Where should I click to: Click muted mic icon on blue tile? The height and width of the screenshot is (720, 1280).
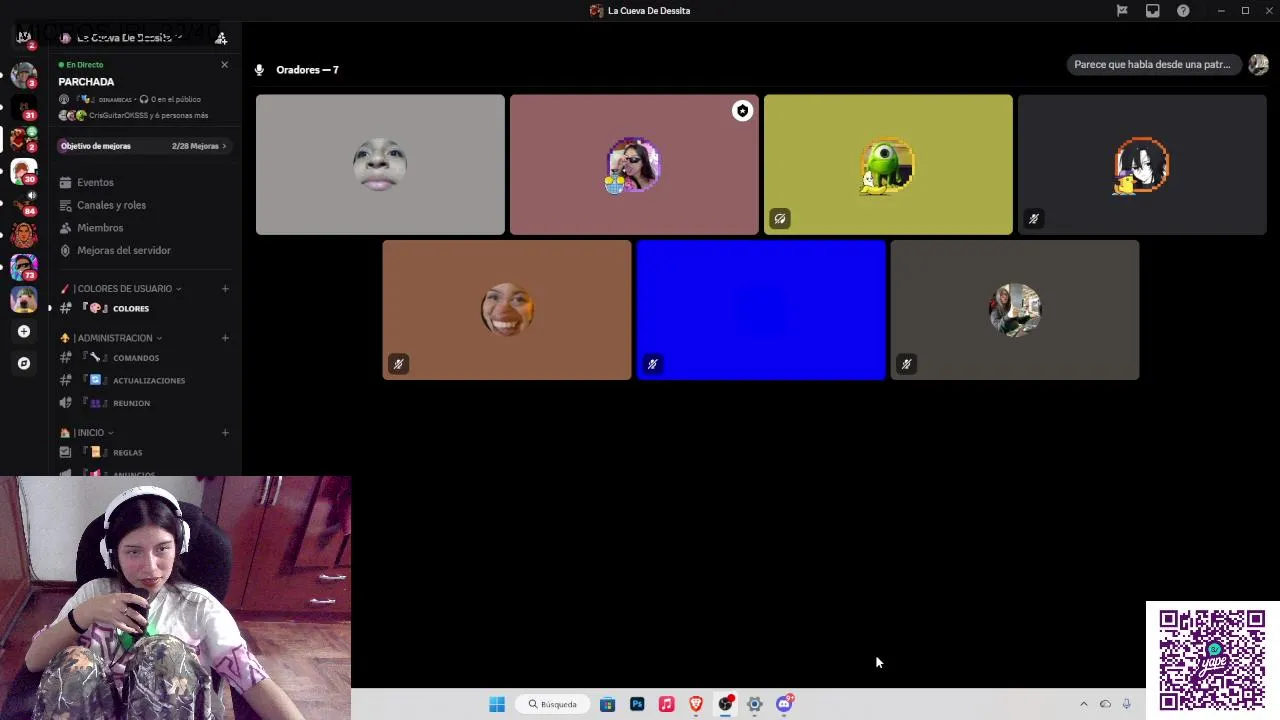[652, 364]
